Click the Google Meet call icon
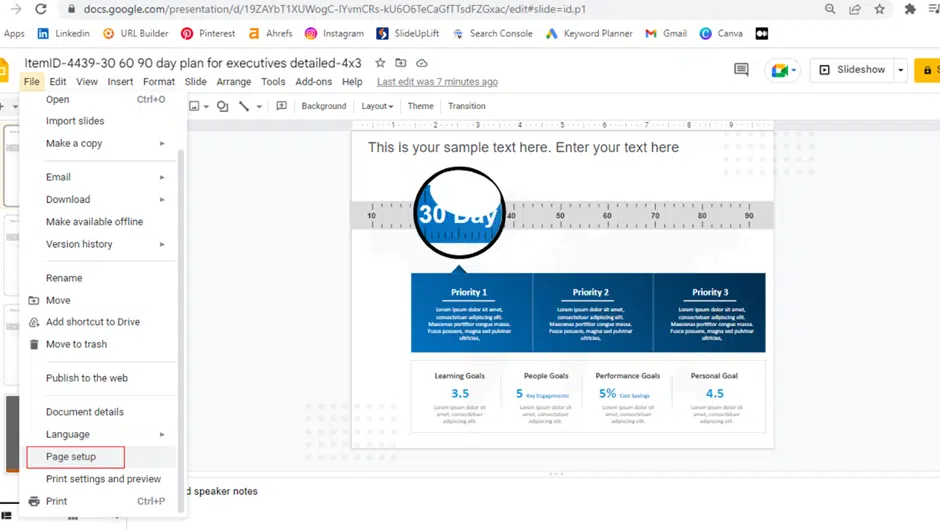The image size is (940, 529). 781,71
